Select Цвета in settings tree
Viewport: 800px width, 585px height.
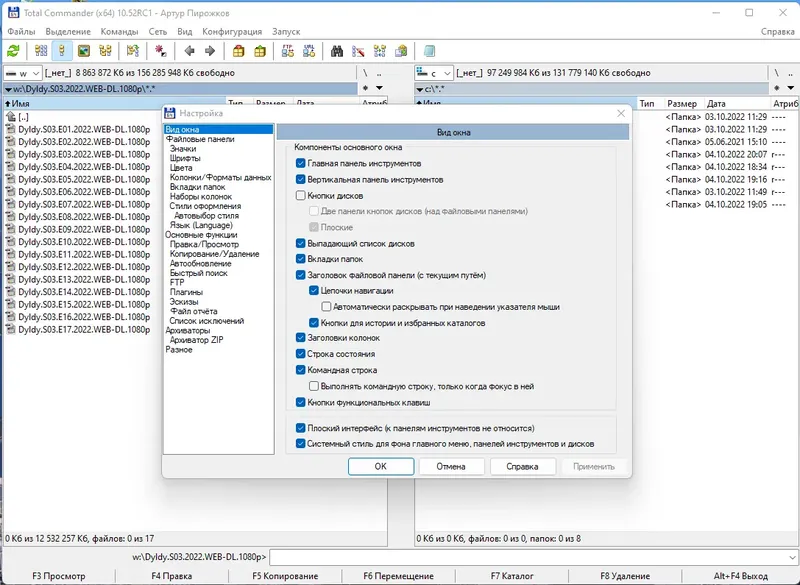click(181, 168)
